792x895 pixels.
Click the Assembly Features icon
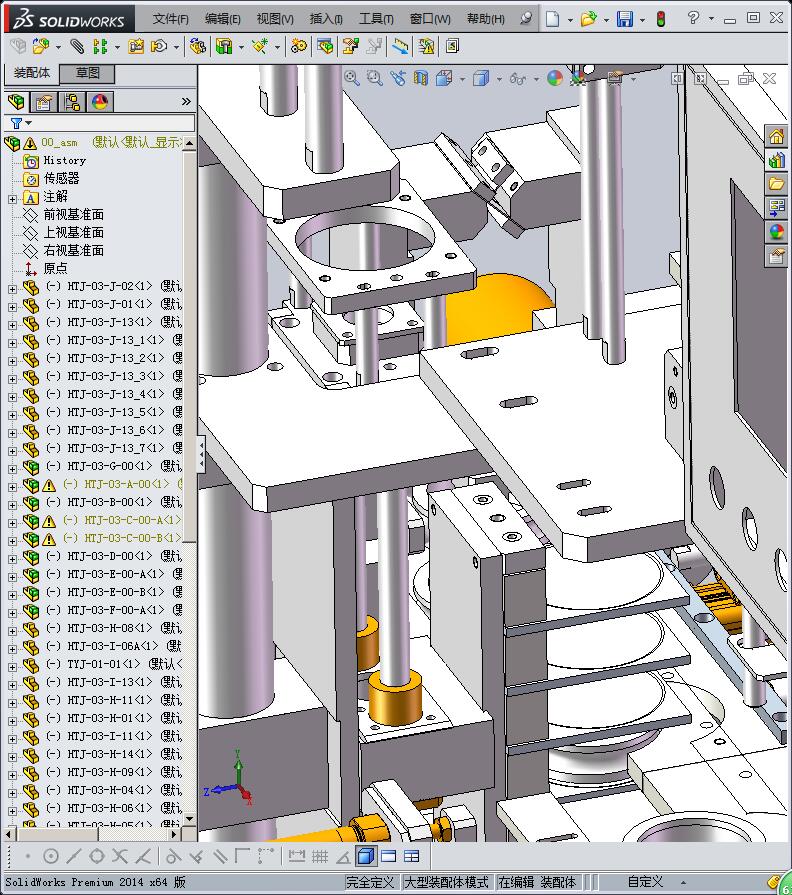(224, 46)
